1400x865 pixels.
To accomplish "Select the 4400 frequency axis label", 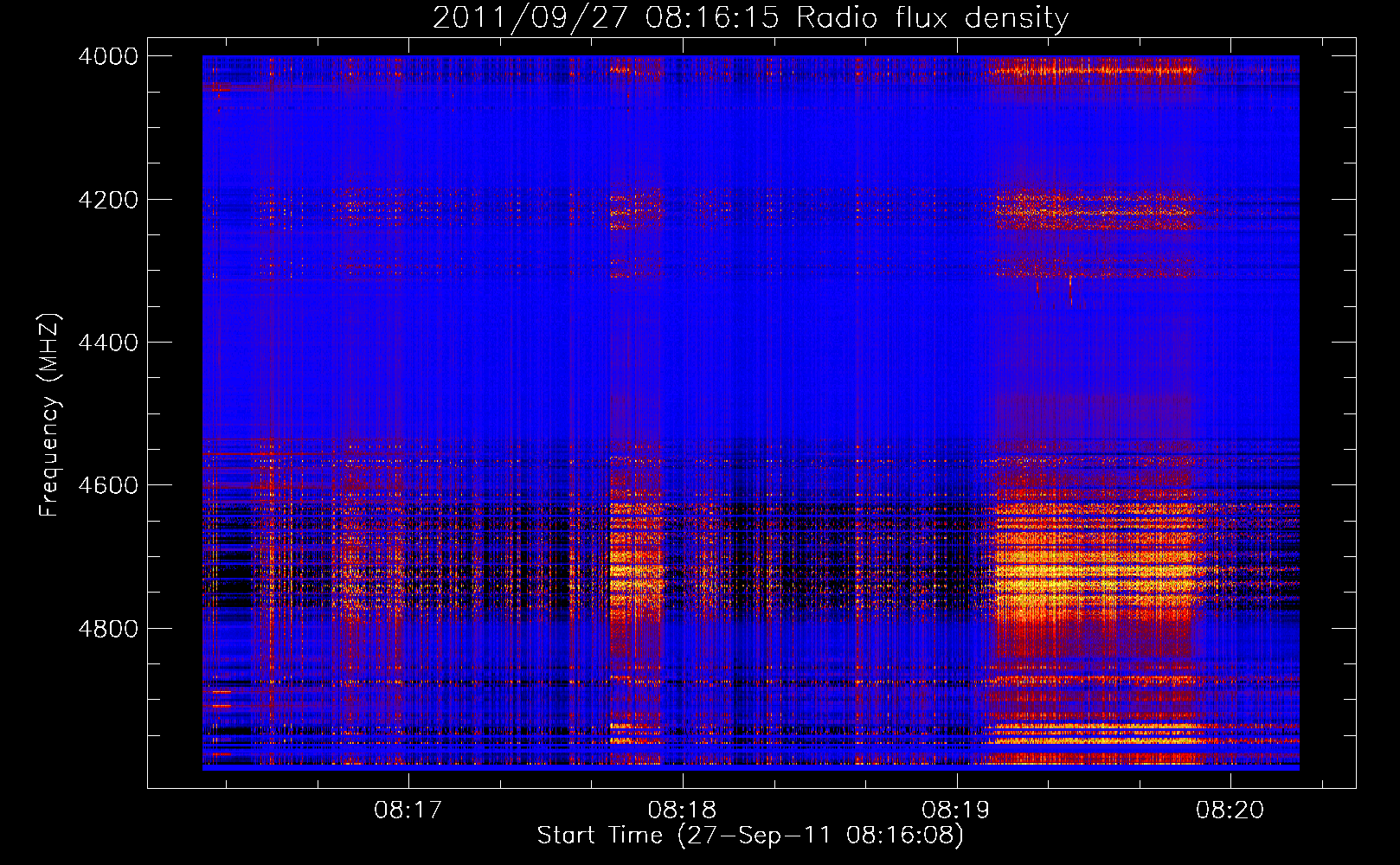I will point(107,343).
